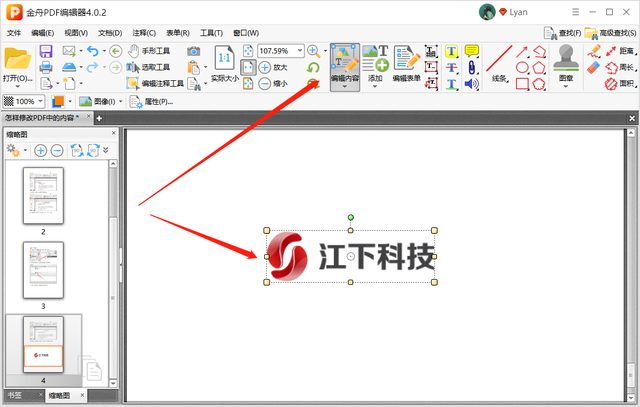Expand the 添加 dropdown arrow
The height and width of the screenshot is (407, 640).
point(375,86)
